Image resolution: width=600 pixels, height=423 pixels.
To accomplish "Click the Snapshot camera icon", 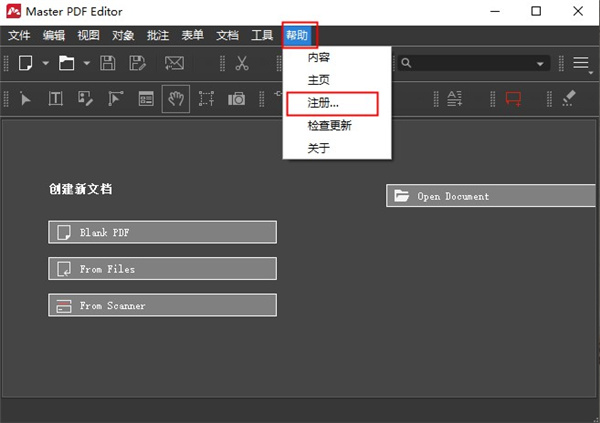I will [x=236, y=99].
